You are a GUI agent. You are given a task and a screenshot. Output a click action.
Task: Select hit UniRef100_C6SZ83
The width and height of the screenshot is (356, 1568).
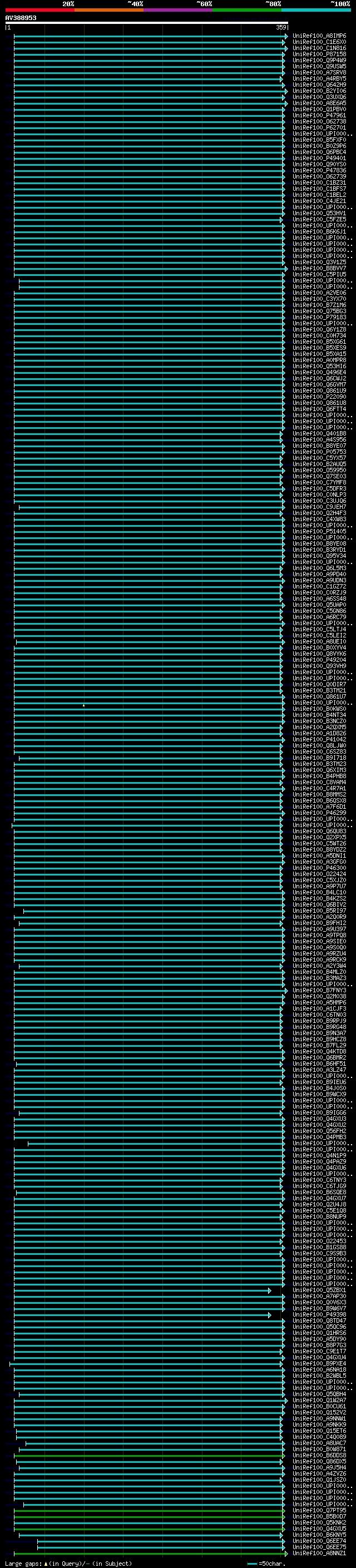coord(319,752)
